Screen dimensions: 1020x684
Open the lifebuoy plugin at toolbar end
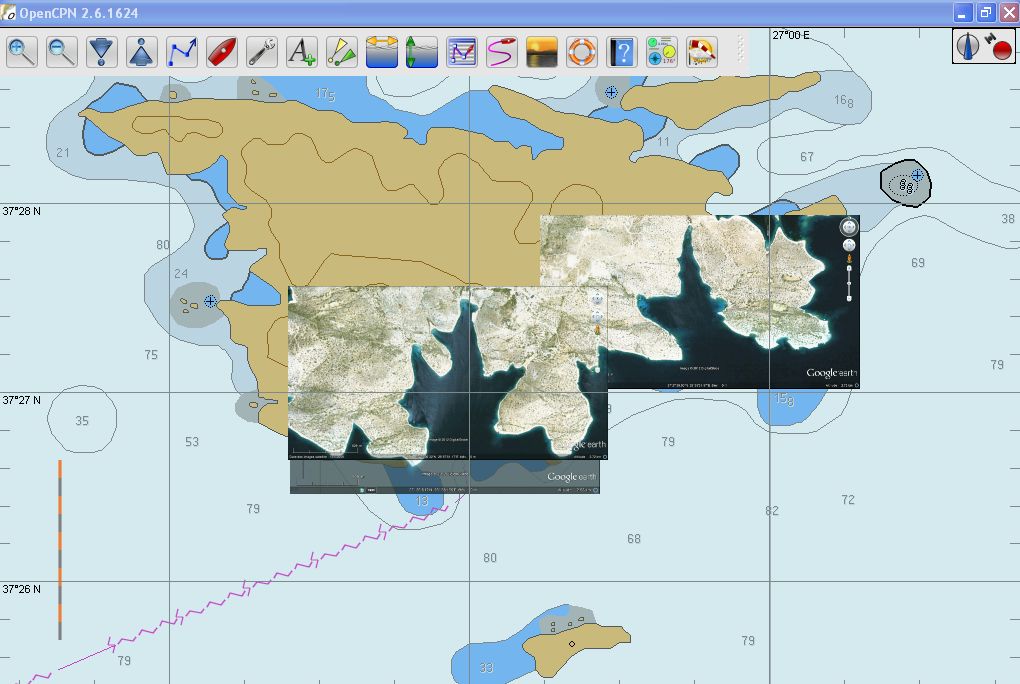coord(702,52)
